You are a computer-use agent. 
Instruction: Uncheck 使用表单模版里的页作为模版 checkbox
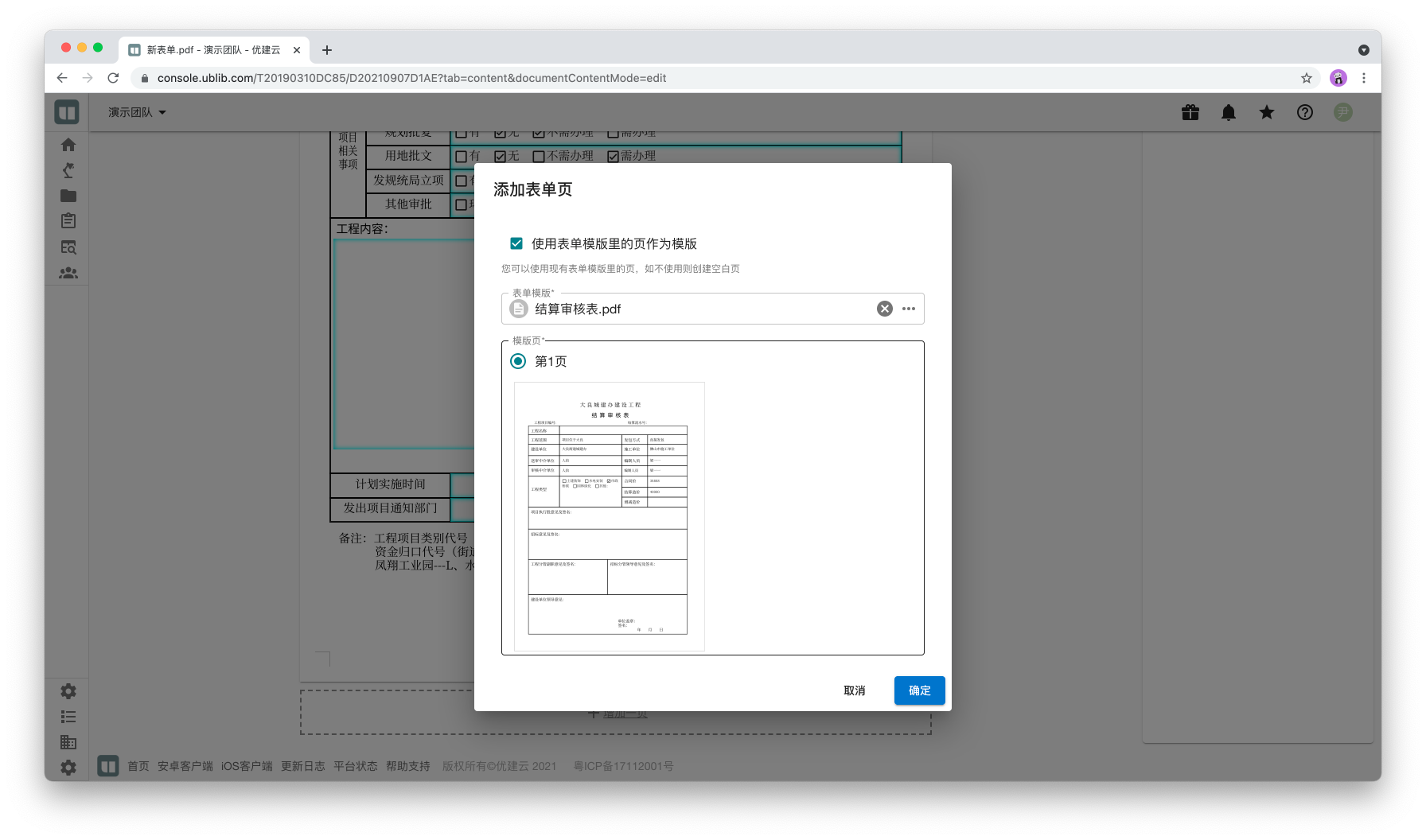[516, 243]
